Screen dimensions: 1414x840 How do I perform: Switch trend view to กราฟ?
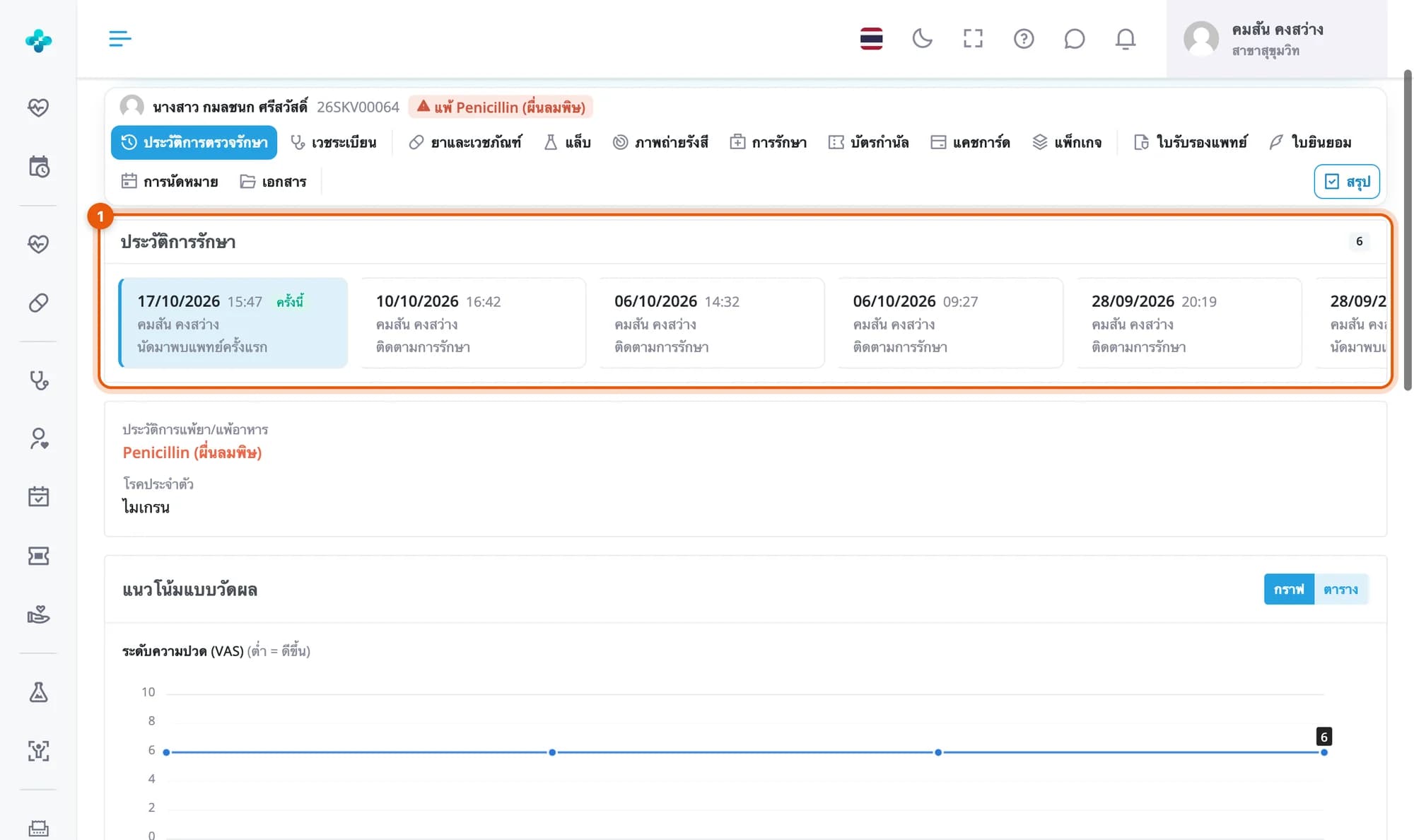tap(1288, 589)
